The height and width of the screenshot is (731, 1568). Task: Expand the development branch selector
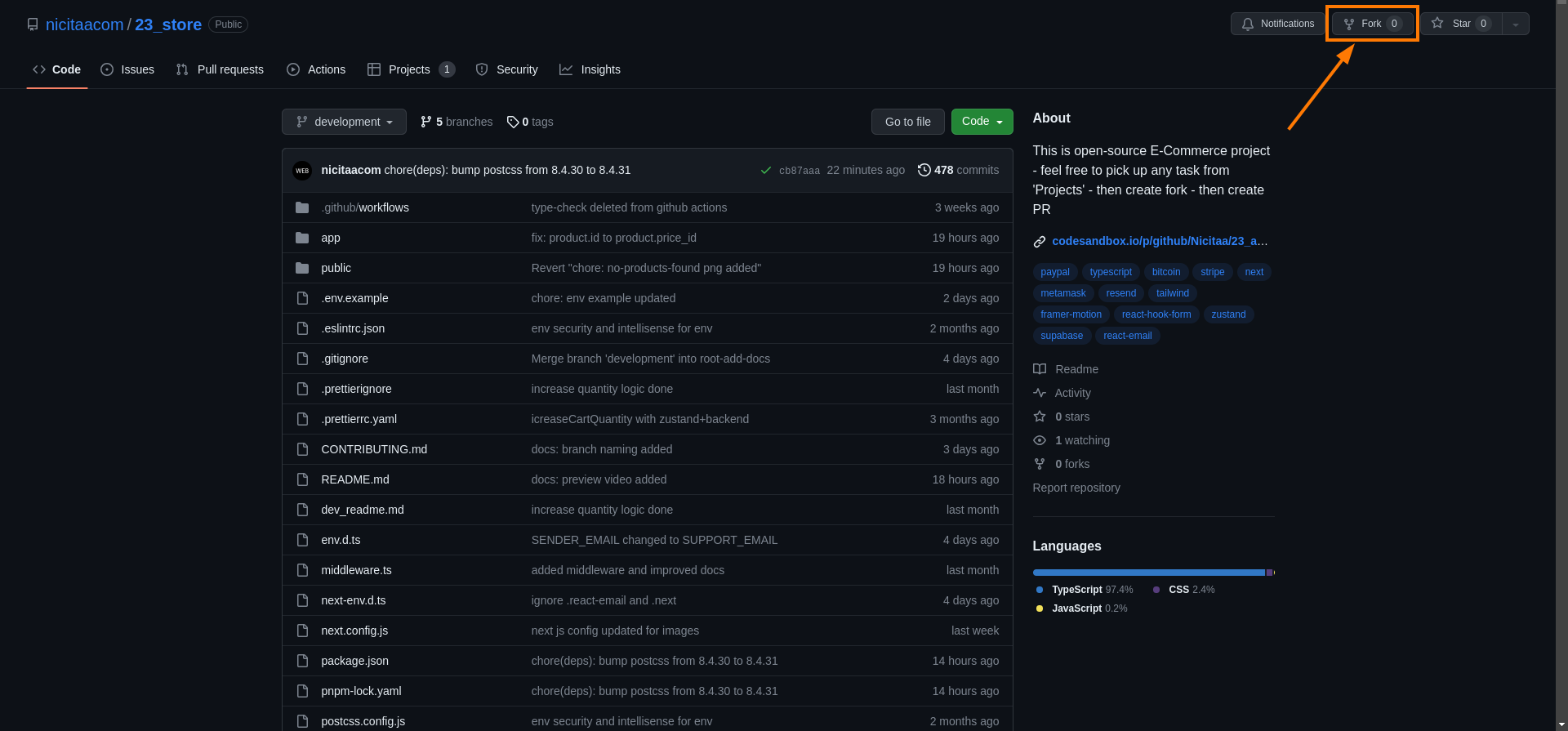pos(344,122)
